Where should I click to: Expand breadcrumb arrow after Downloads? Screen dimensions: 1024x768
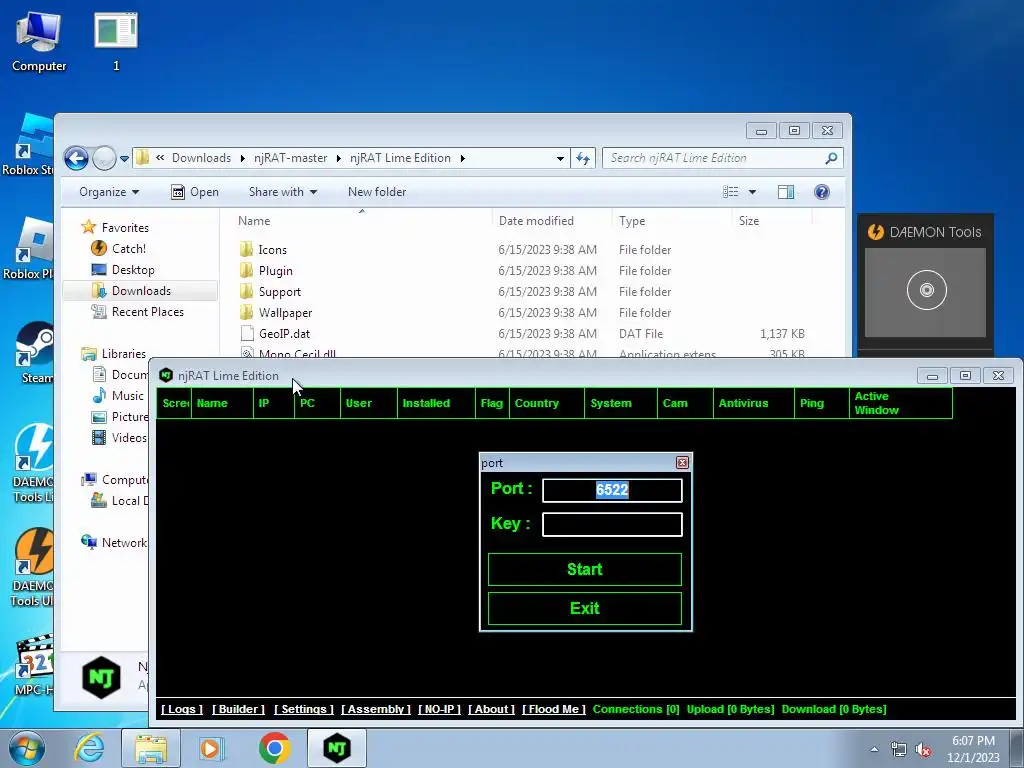click(242, 158)
